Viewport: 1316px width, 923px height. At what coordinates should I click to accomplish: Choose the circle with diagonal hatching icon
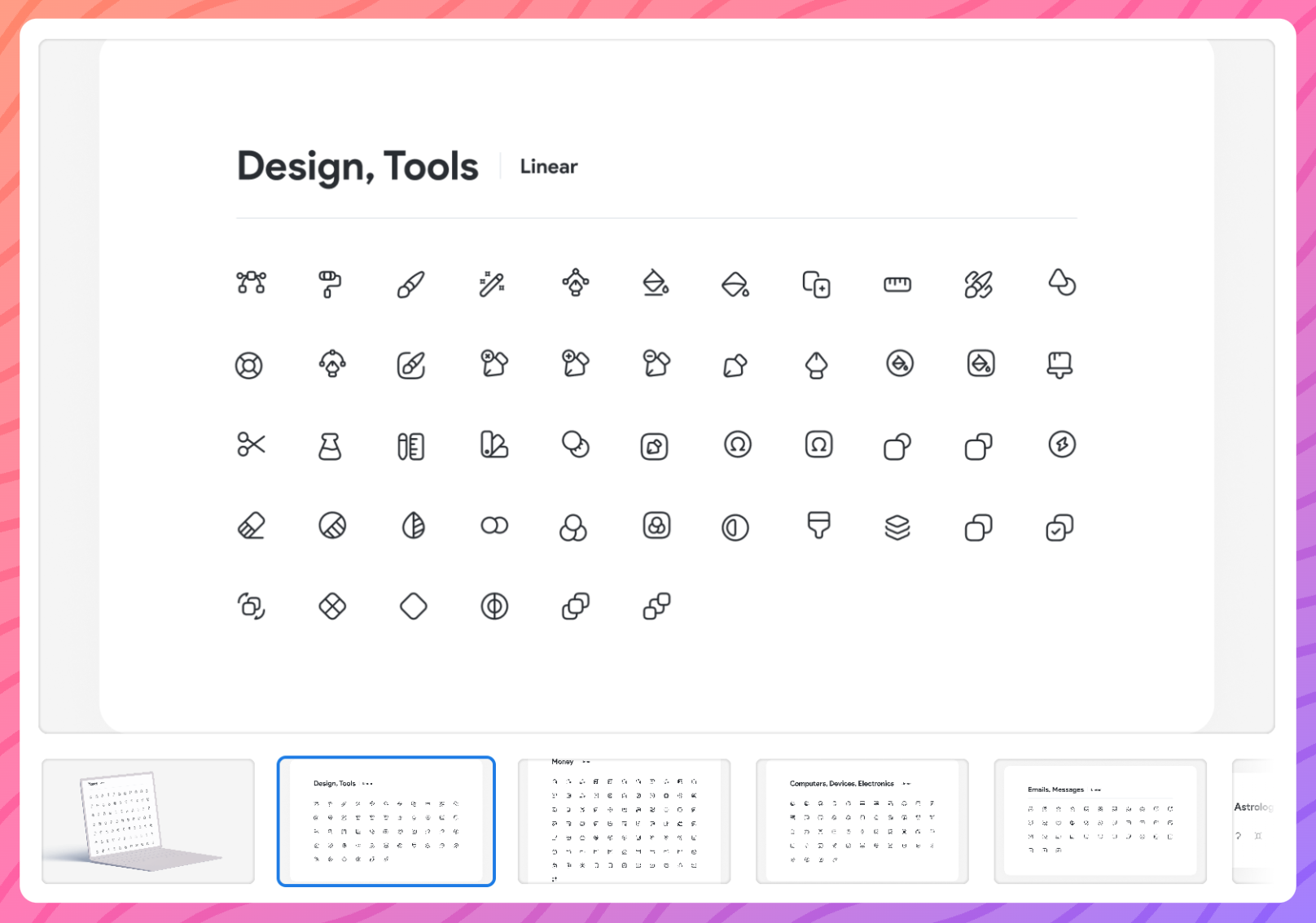[332, 526]
